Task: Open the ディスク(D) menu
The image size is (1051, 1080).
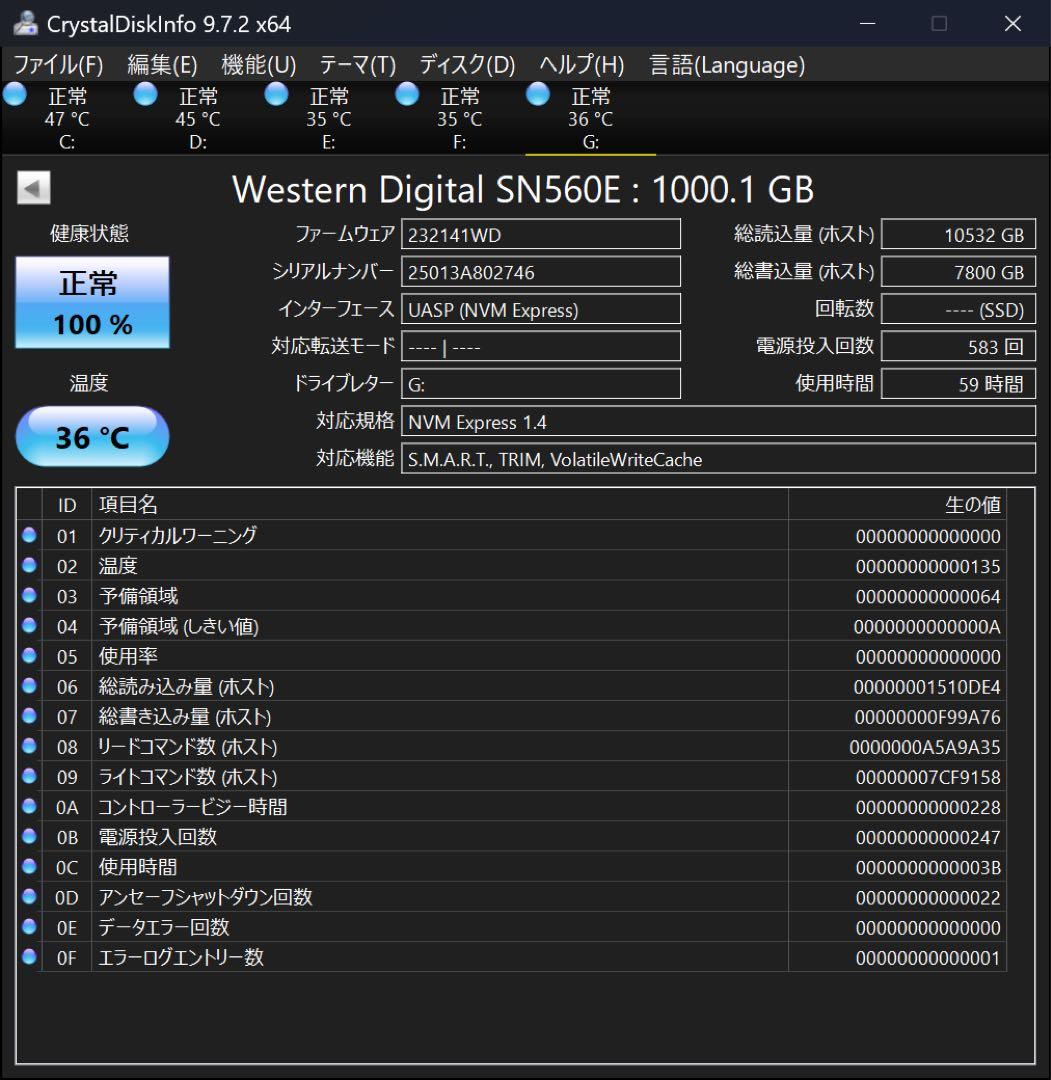Action: click(x=466, y=65)
